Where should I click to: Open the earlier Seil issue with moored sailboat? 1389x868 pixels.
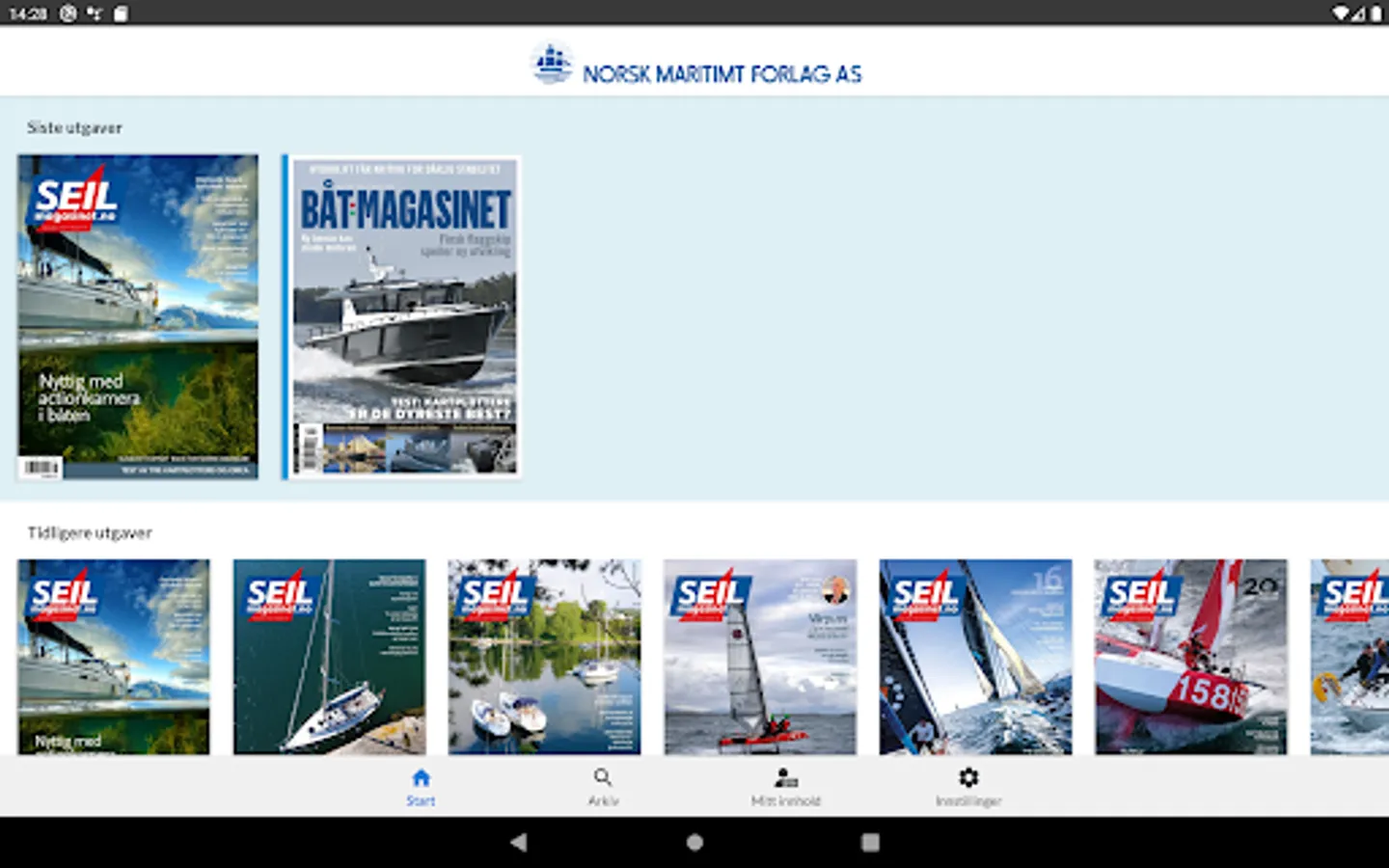(329, 657)
